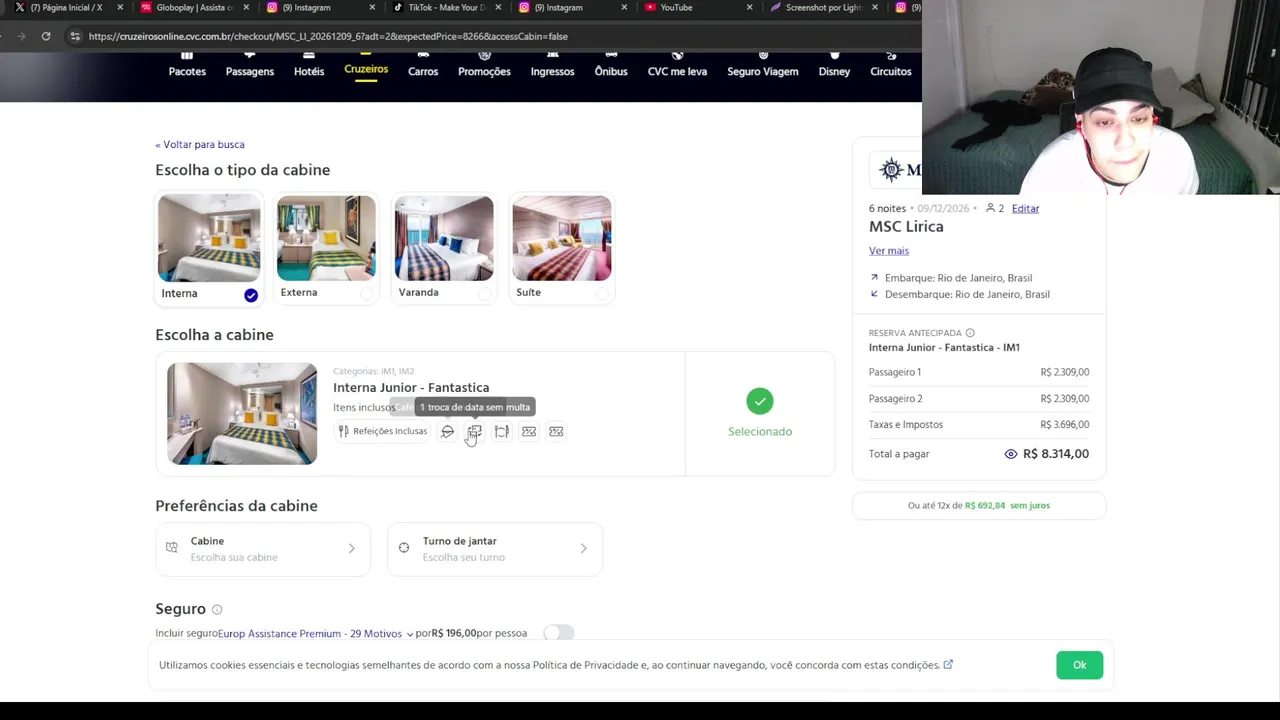Select the Varanda cabin type
Viewport: 1280px width, 720px height.
point(444,248)
